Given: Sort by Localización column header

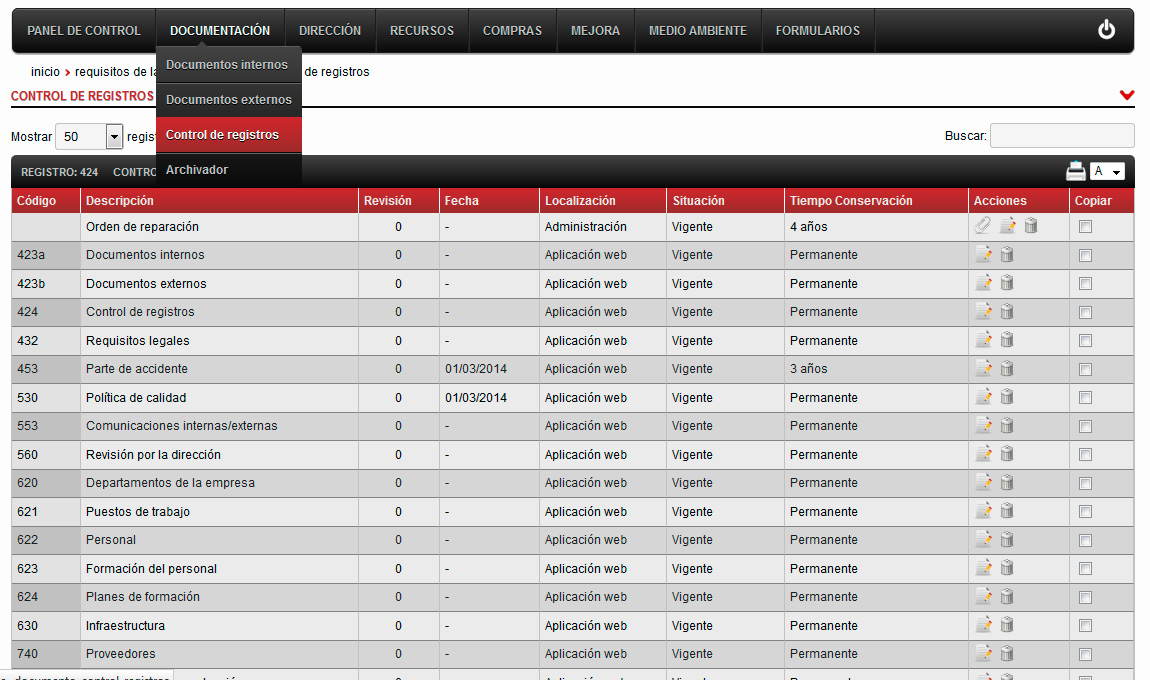Looking at the screenshot, I should click(x=603, y=201).
